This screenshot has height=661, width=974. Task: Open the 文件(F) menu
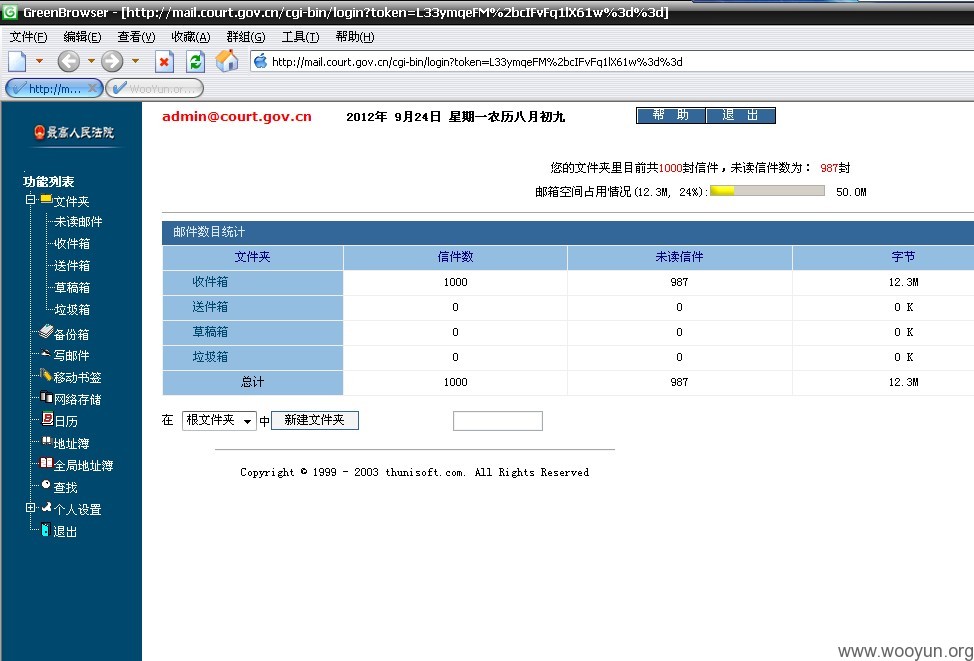click(x=29, y=37)
